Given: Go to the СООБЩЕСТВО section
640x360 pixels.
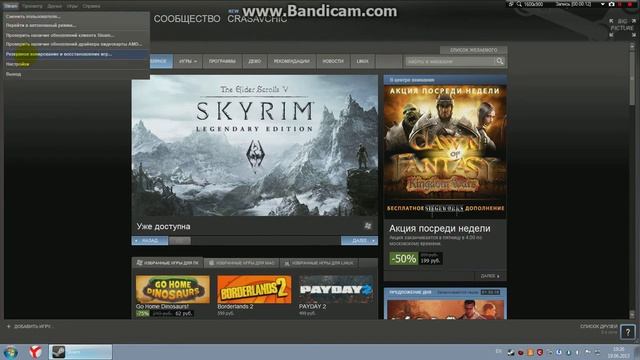Looking at the screenshot, I should coord(187,19).
